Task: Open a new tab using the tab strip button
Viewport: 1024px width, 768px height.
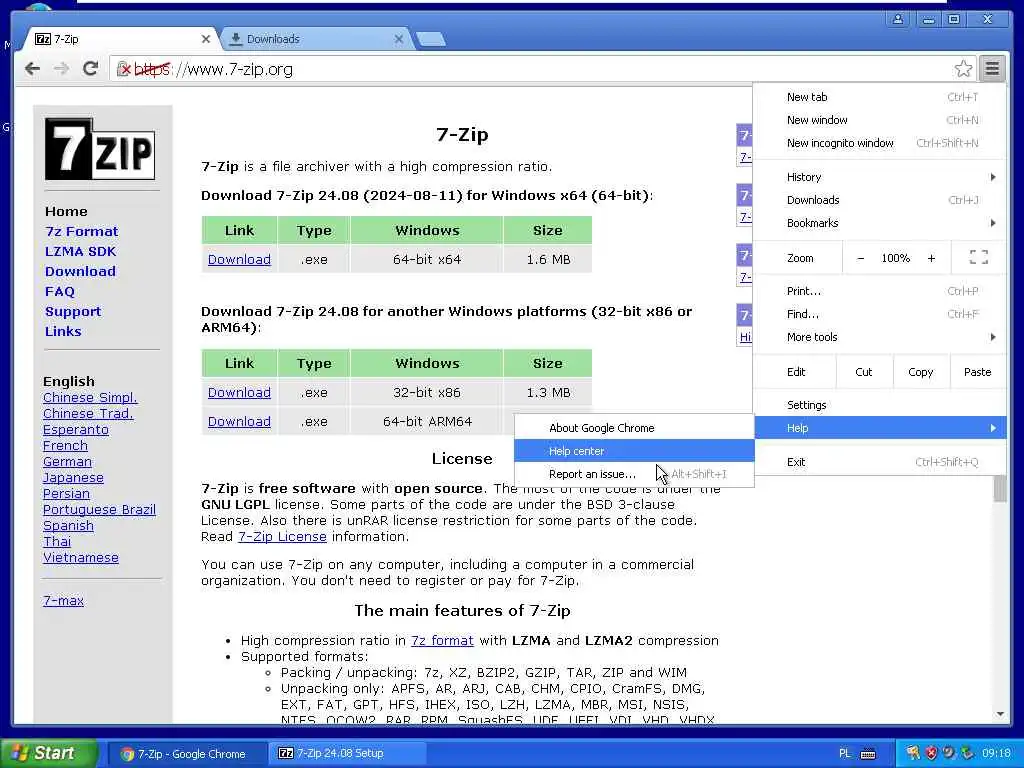Action: click(431, 40)
